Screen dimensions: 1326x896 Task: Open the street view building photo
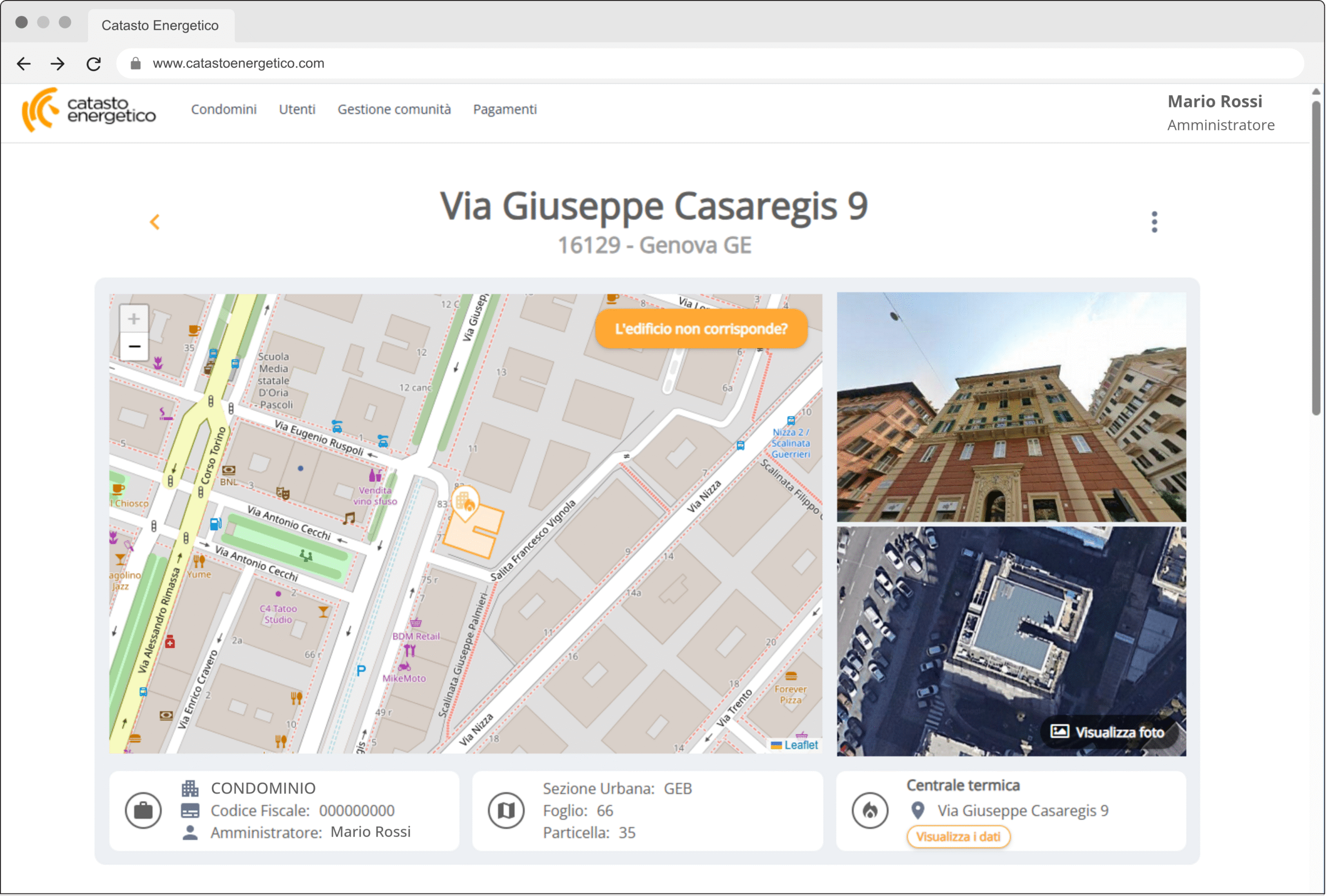pyautogui.click(x=1011, y=407)
